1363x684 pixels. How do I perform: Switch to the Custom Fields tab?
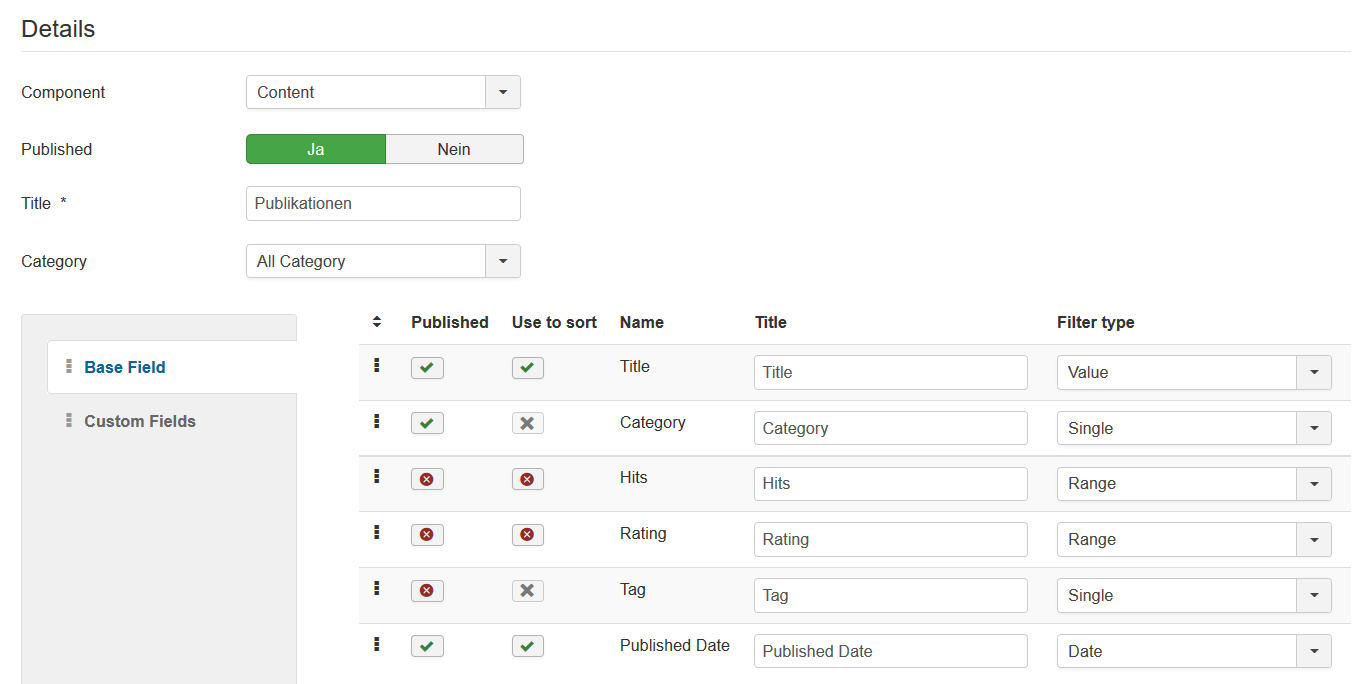(x=140, y=421)
